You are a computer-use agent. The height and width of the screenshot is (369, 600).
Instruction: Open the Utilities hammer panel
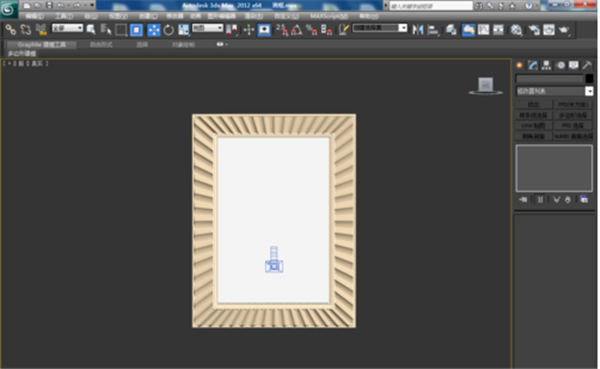click(587, 65)
